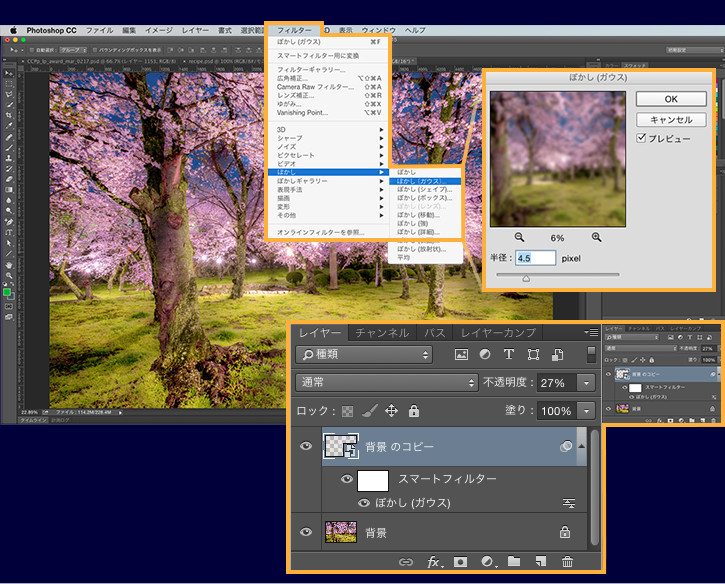Viewport: 725px width, 584px height.
Task: Select the Crop tool in the toolbox
Action: (x=9, y=116)
